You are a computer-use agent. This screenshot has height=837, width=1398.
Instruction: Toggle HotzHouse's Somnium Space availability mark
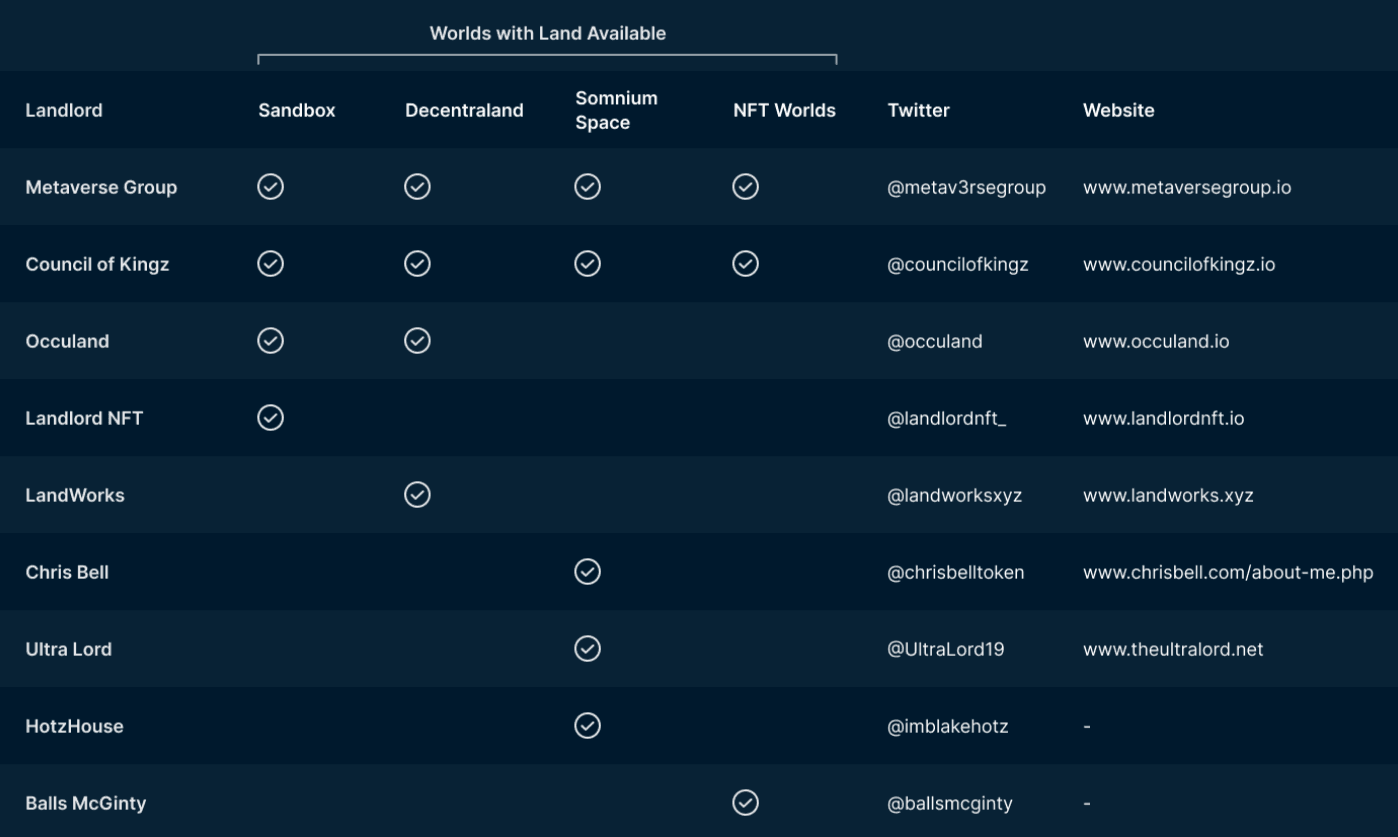coord(588,725)
